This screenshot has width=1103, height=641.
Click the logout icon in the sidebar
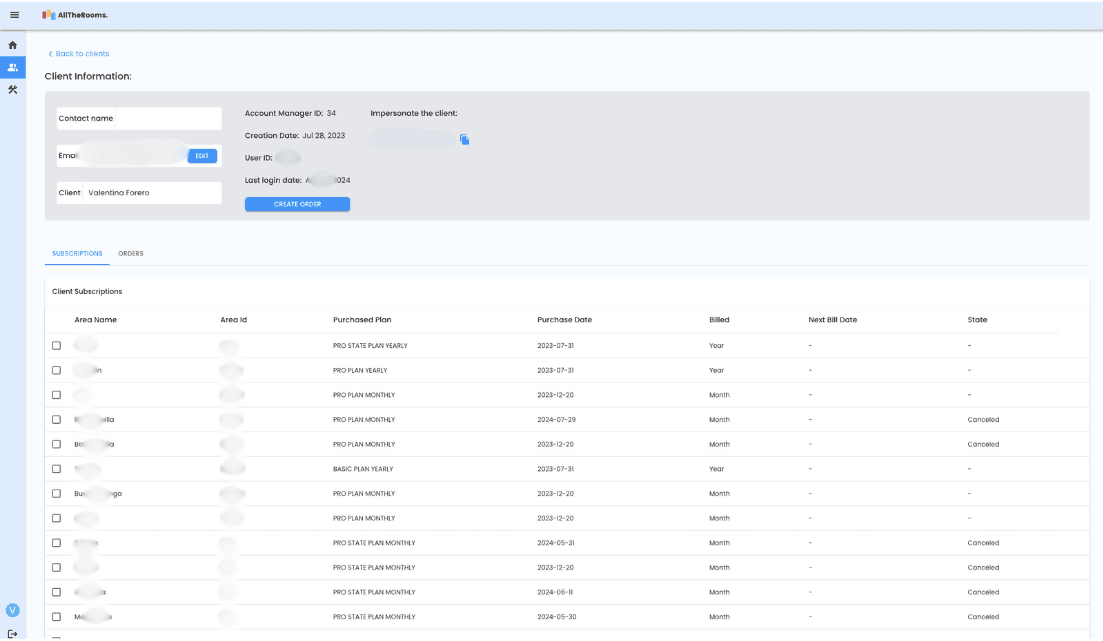(13, 633)
